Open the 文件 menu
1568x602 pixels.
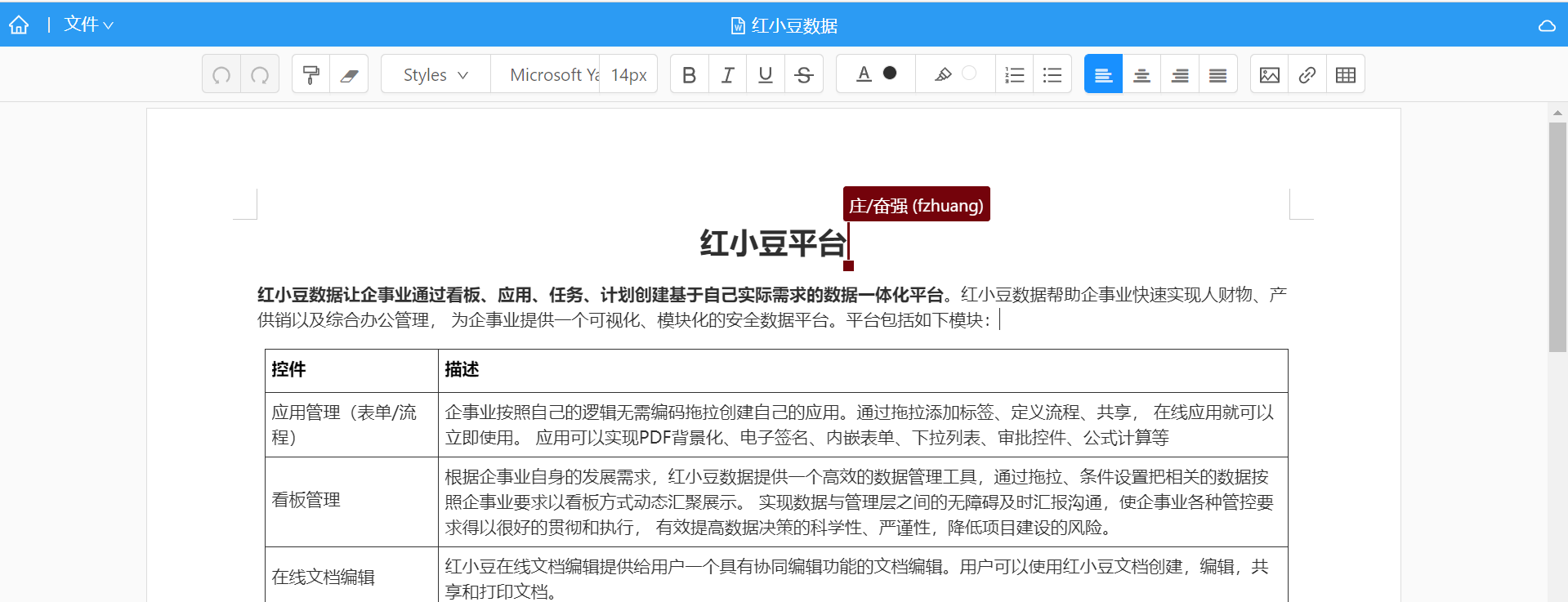tap(88, 25)
